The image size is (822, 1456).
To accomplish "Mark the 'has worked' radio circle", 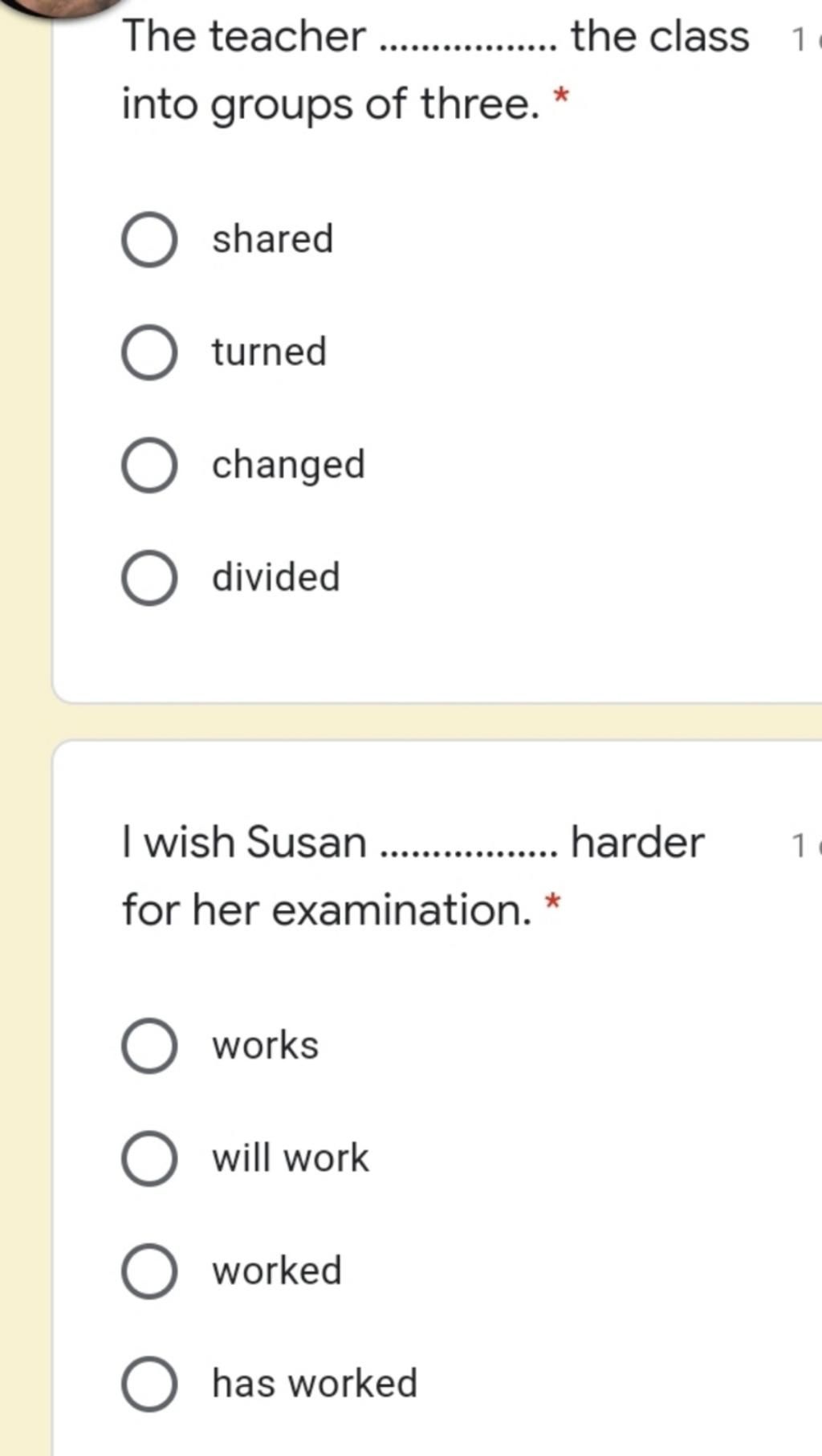I will pyautogui.click(x=149, y=1384).
